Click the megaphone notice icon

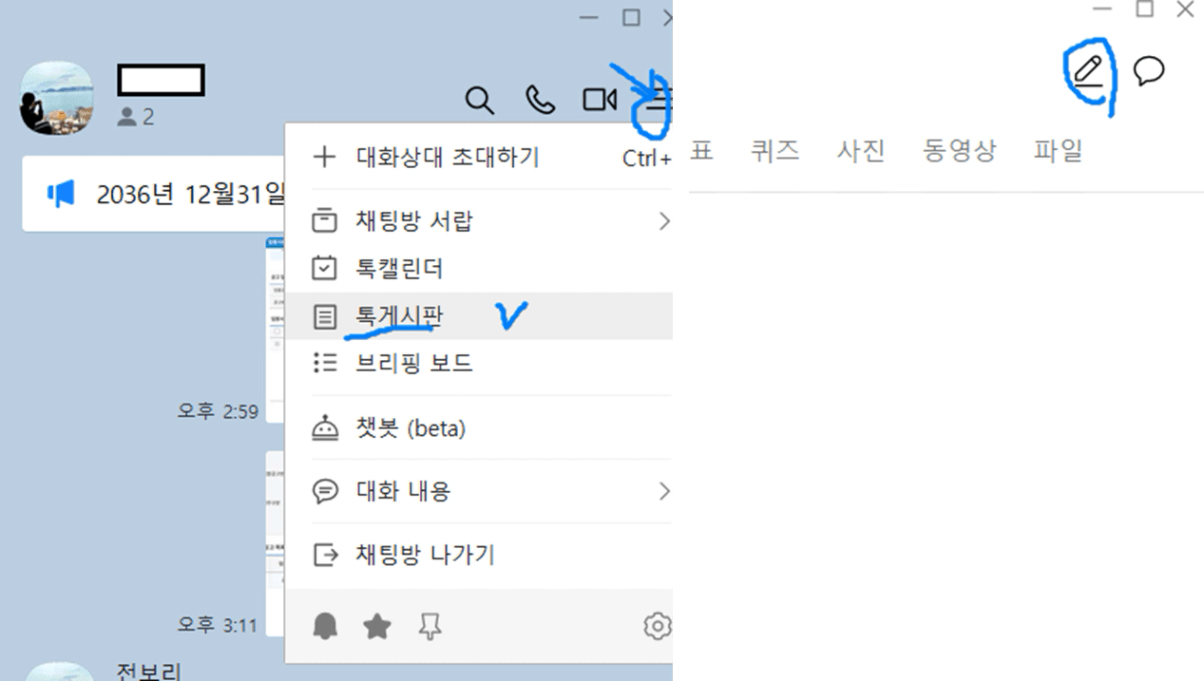(x=61, y=194)
